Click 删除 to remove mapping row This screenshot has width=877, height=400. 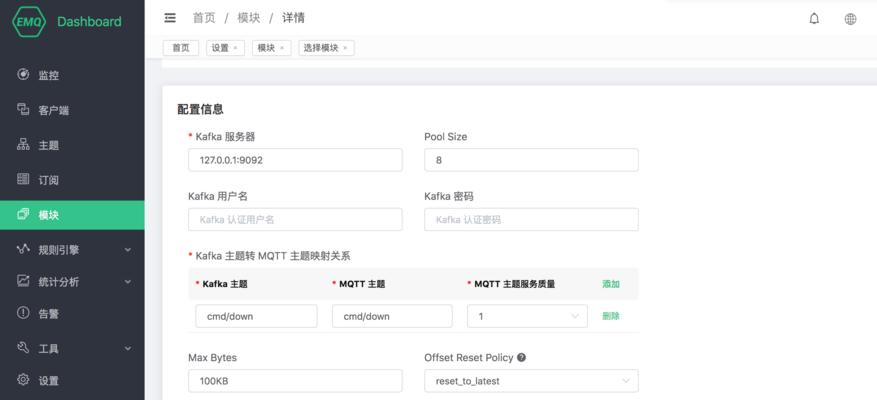coord(611,316)
